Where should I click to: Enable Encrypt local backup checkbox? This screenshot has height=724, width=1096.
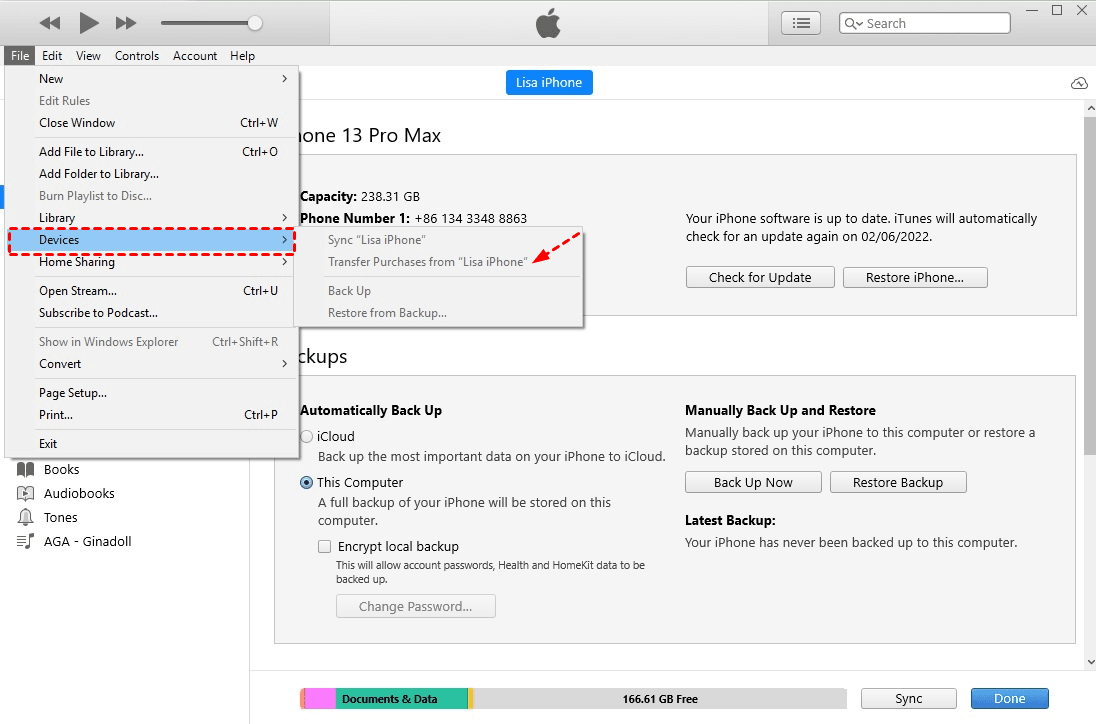coord(324,546)
